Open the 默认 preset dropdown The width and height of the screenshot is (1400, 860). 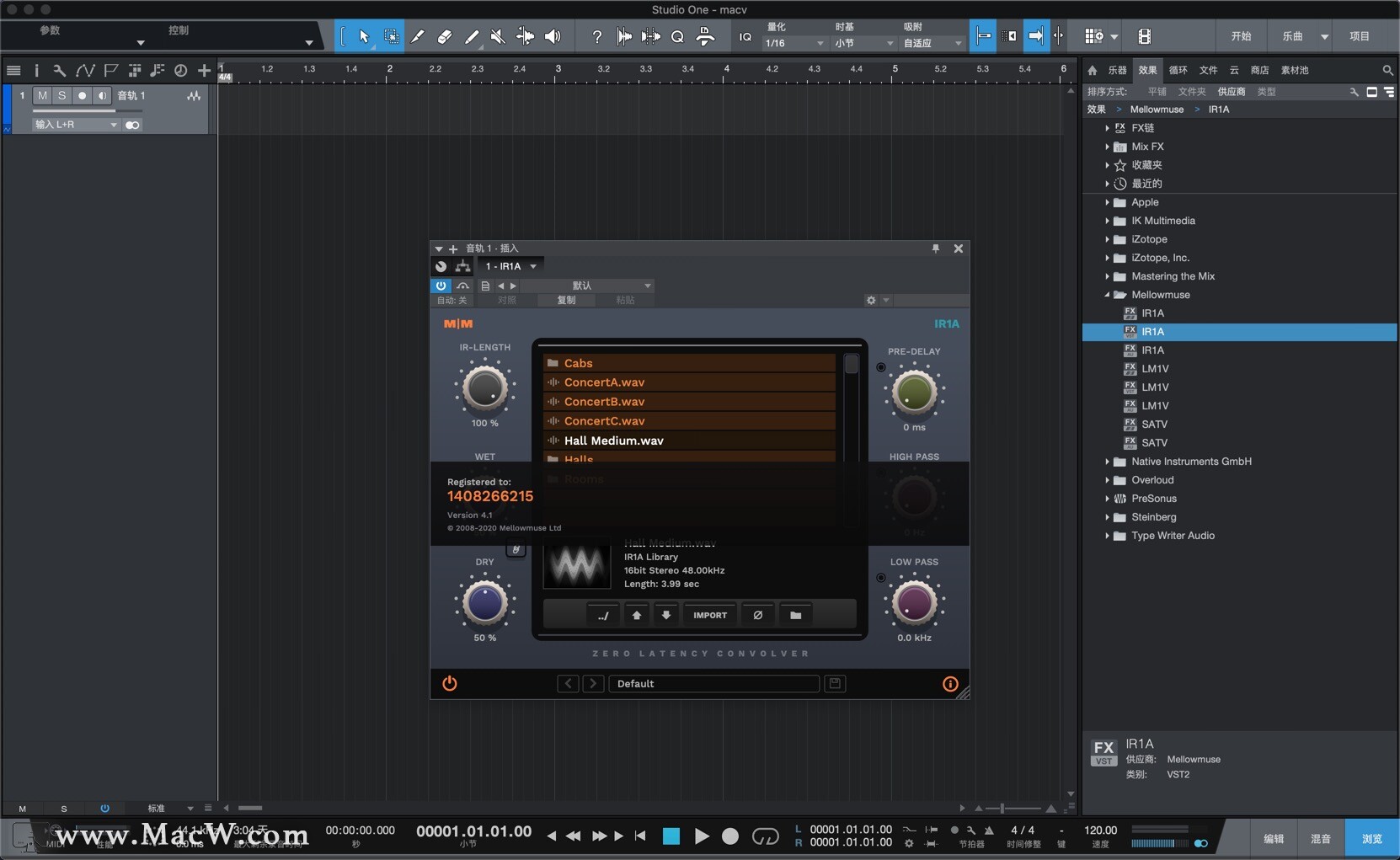(587, 286)
